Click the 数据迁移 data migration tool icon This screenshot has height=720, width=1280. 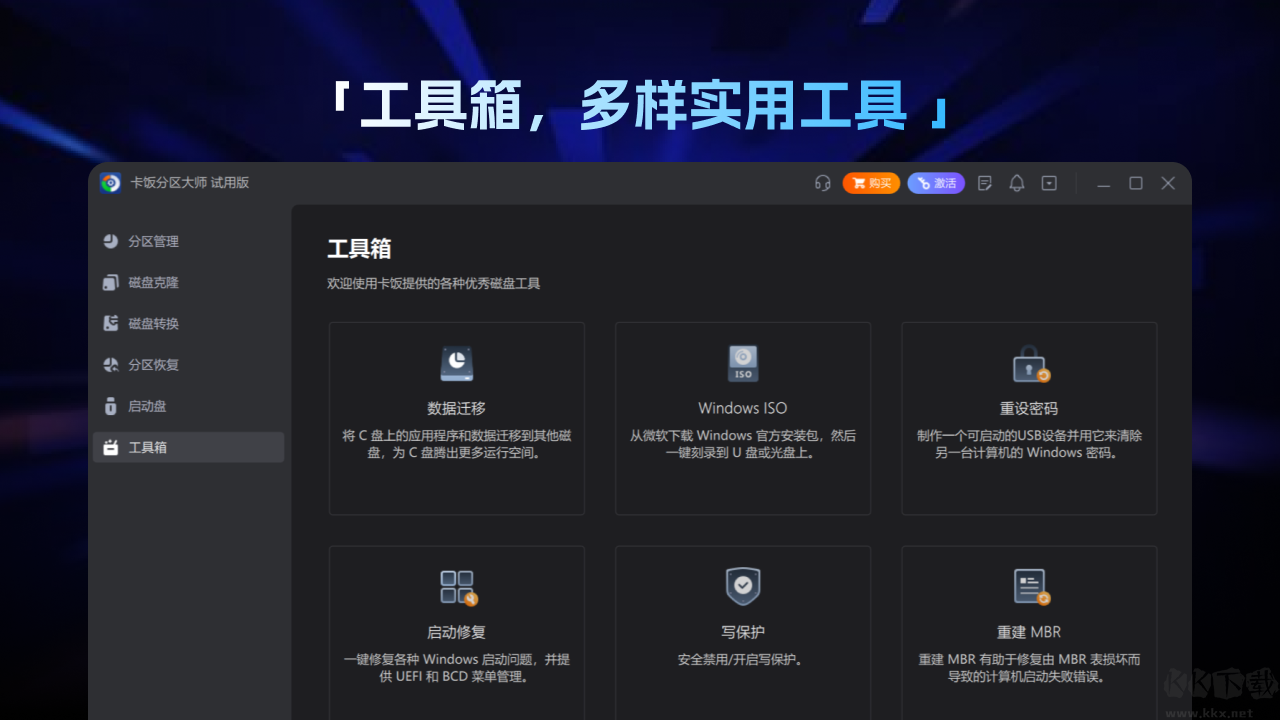click(x=456, y=364)
